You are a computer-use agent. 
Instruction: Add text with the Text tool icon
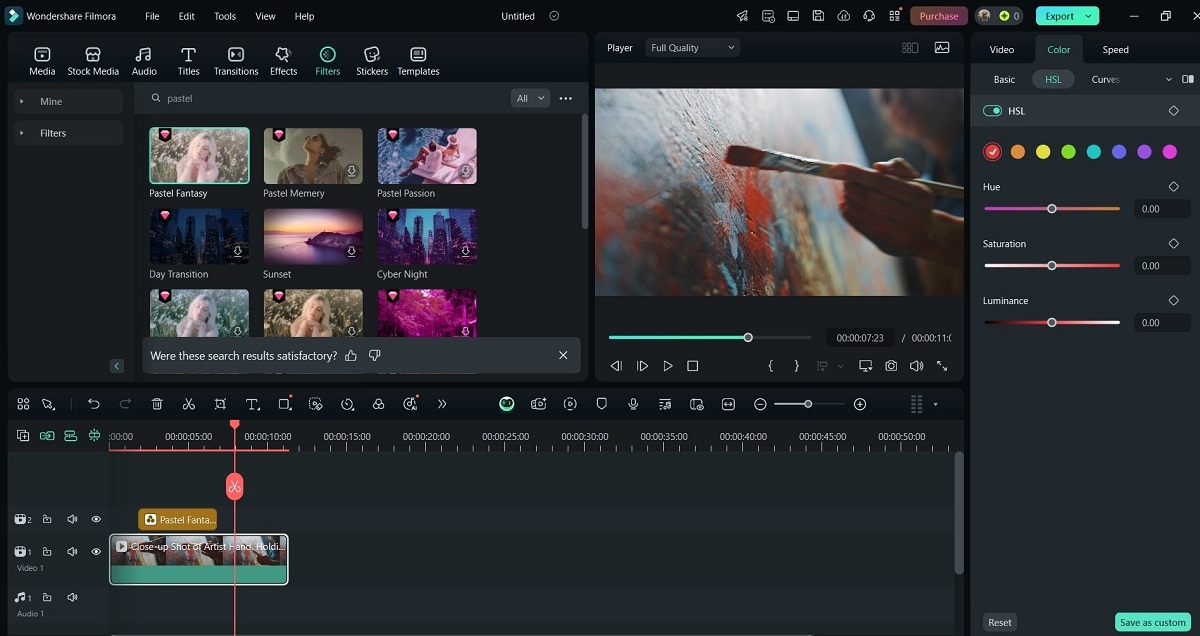253,404
